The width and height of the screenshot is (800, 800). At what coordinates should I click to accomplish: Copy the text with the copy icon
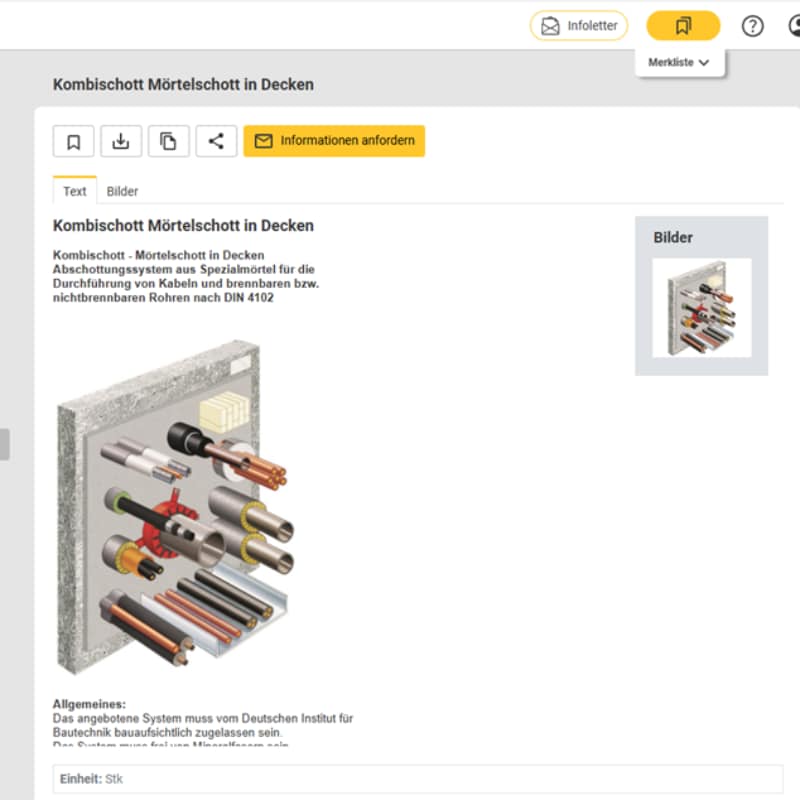point(168,141)
